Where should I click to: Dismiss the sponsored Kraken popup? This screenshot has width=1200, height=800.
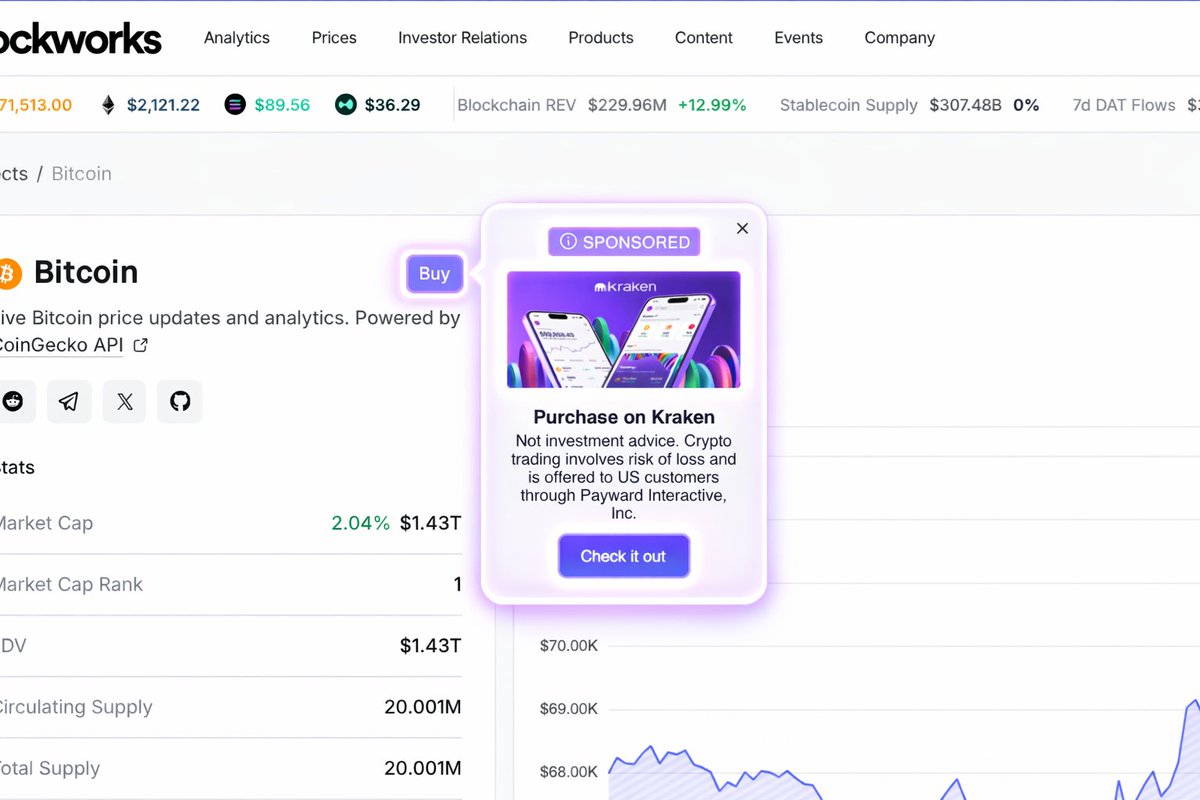tap(742, 228)
